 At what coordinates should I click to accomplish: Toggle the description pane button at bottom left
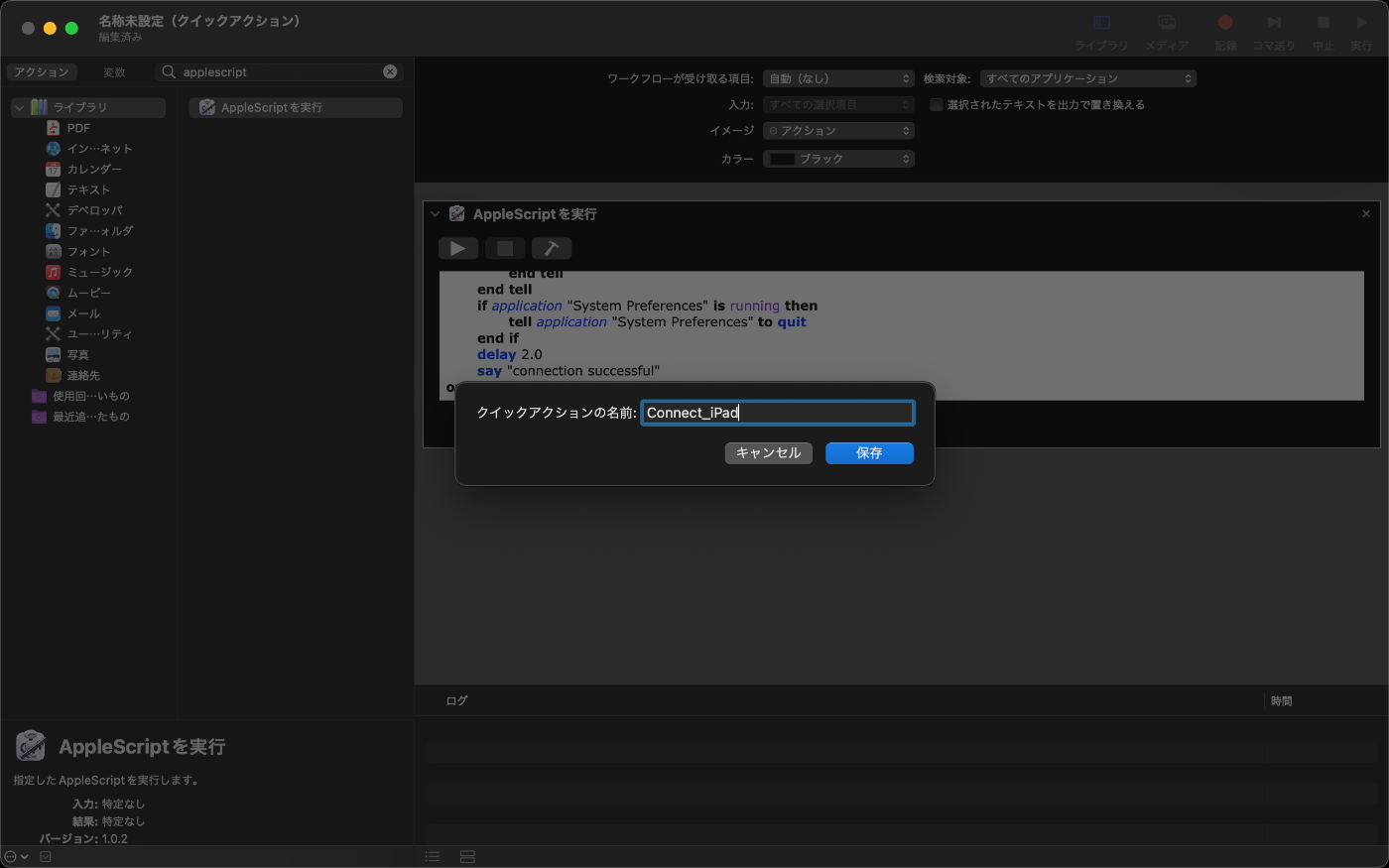pos(46,857)
